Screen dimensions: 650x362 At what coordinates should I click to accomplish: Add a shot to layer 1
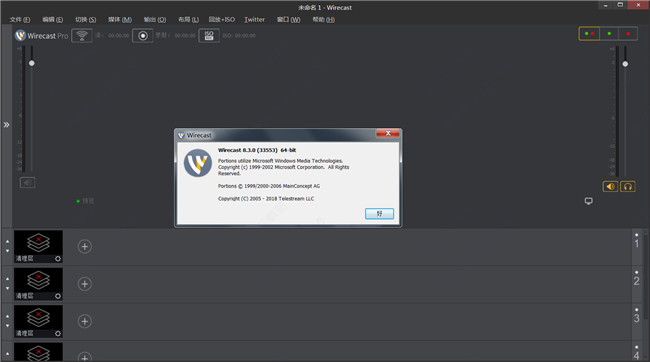tap(85, 247)
